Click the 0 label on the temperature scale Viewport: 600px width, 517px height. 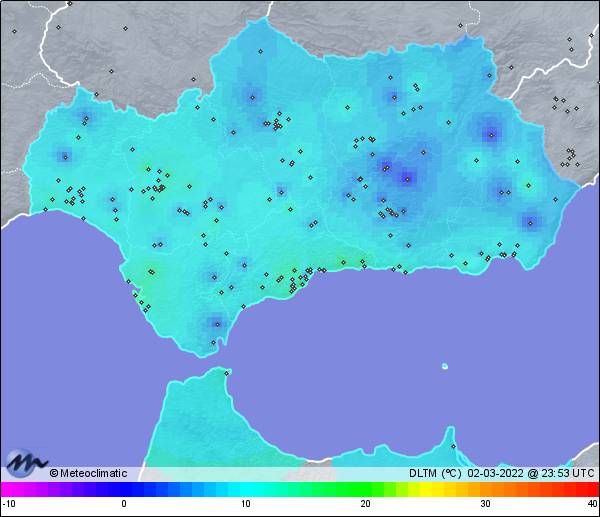pos(124,503)
